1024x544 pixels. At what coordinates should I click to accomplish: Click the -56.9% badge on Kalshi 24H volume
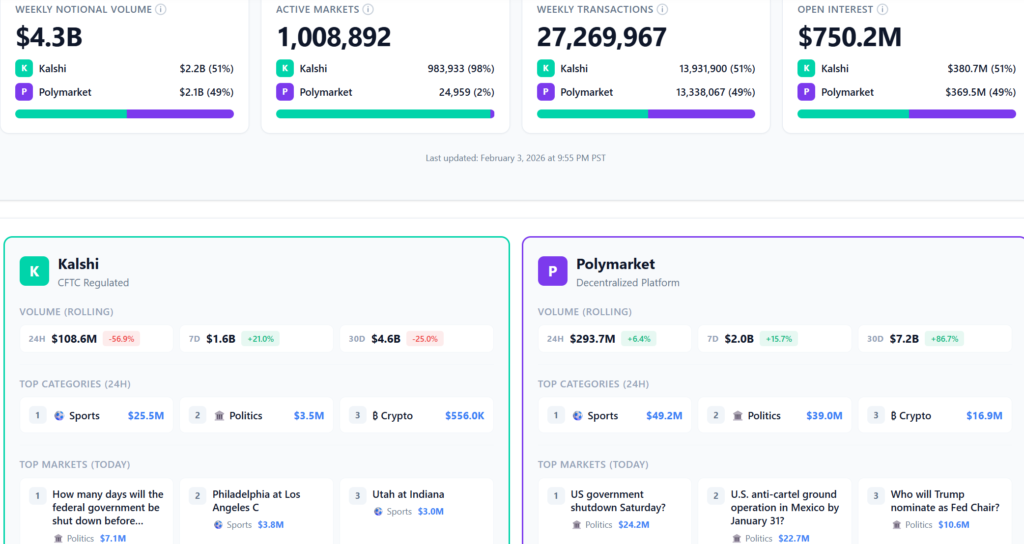point(120,339)
